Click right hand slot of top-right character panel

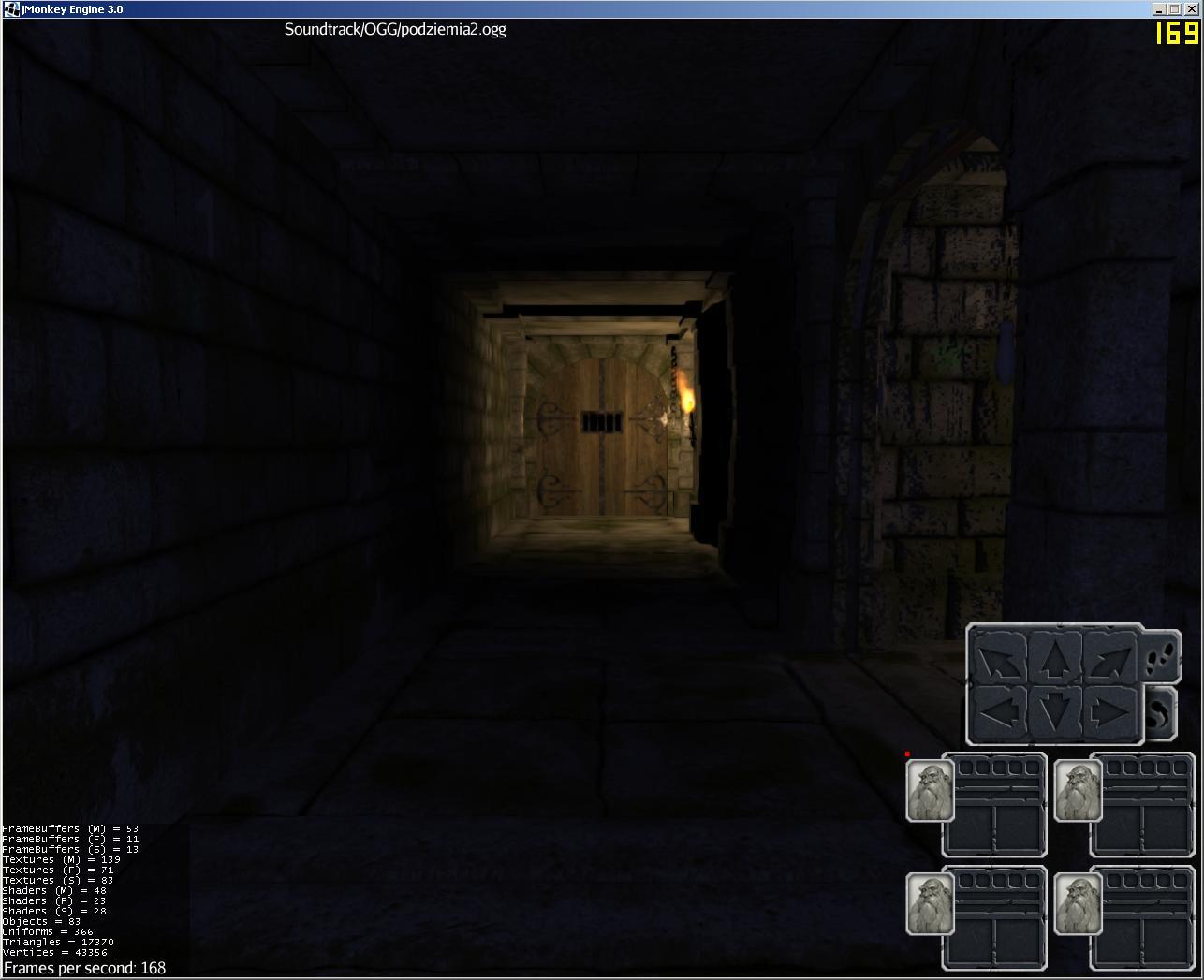click(x=1166, y=826)
